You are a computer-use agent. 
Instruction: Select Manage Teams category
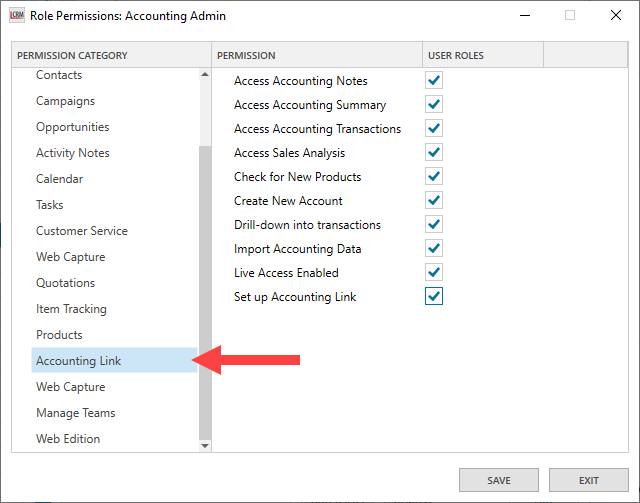point(76,413)
